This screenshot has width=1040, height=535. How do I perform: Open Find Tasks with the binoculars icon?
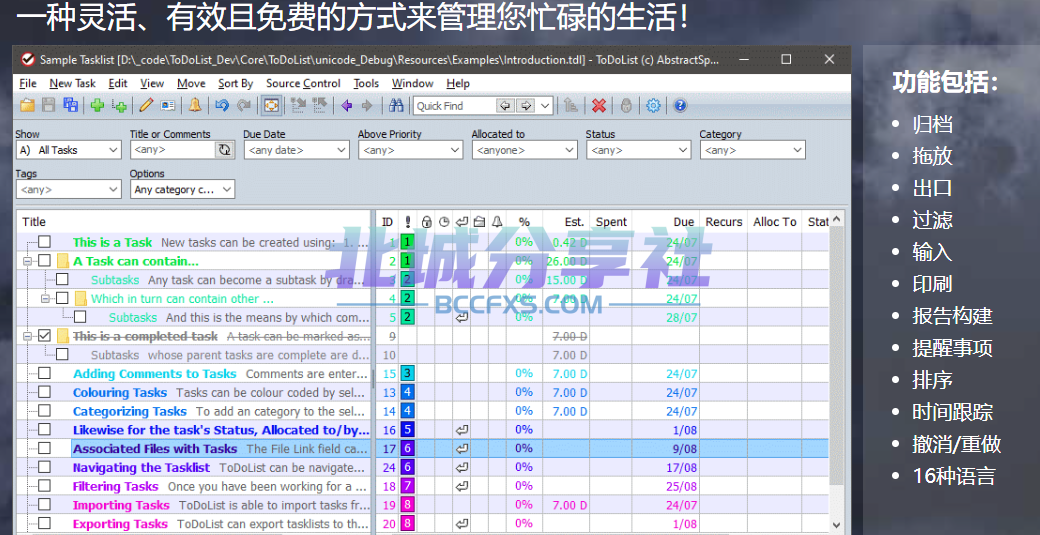click(396, 105)
